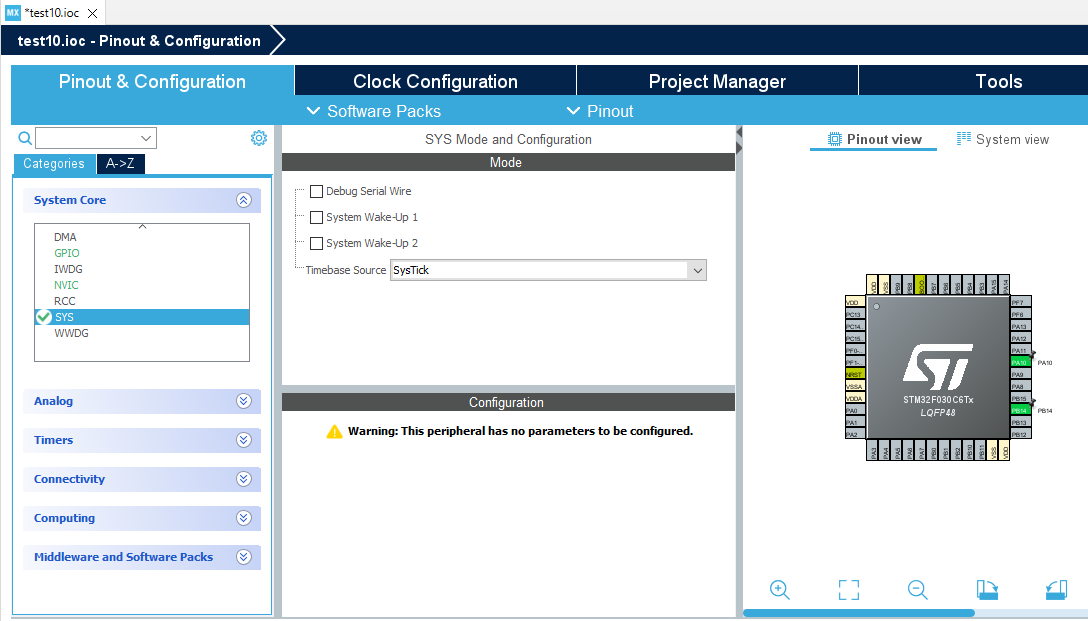Enable System Wake-Up 2

point(316,242)
